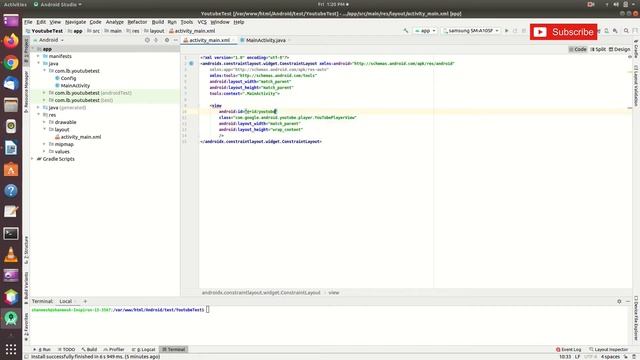The width and height of the screenshot is (640, 360).
Task: Click '4 spaces' indent setting in status bar
Action: tap(610, 357)
